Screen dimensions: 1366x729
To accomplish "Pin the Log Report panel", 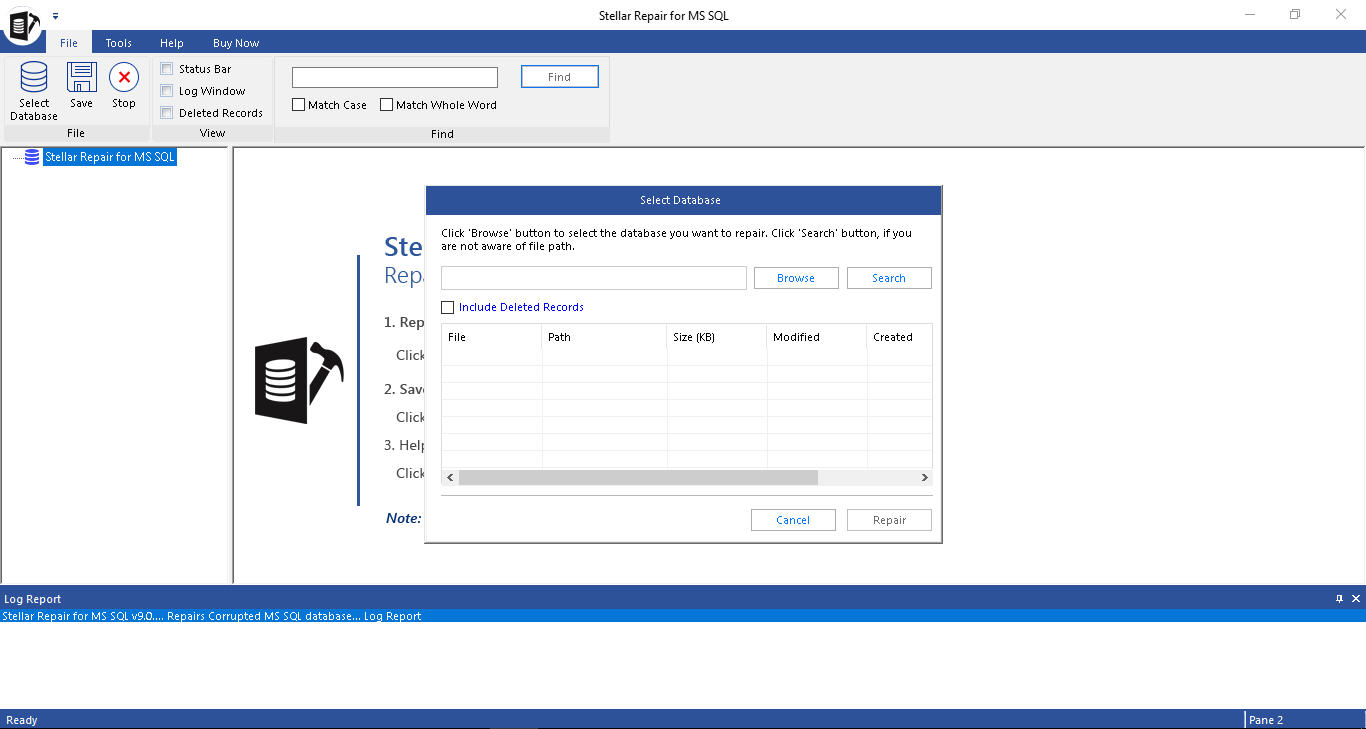I will pyautogui.click(x=1339, y=599).
